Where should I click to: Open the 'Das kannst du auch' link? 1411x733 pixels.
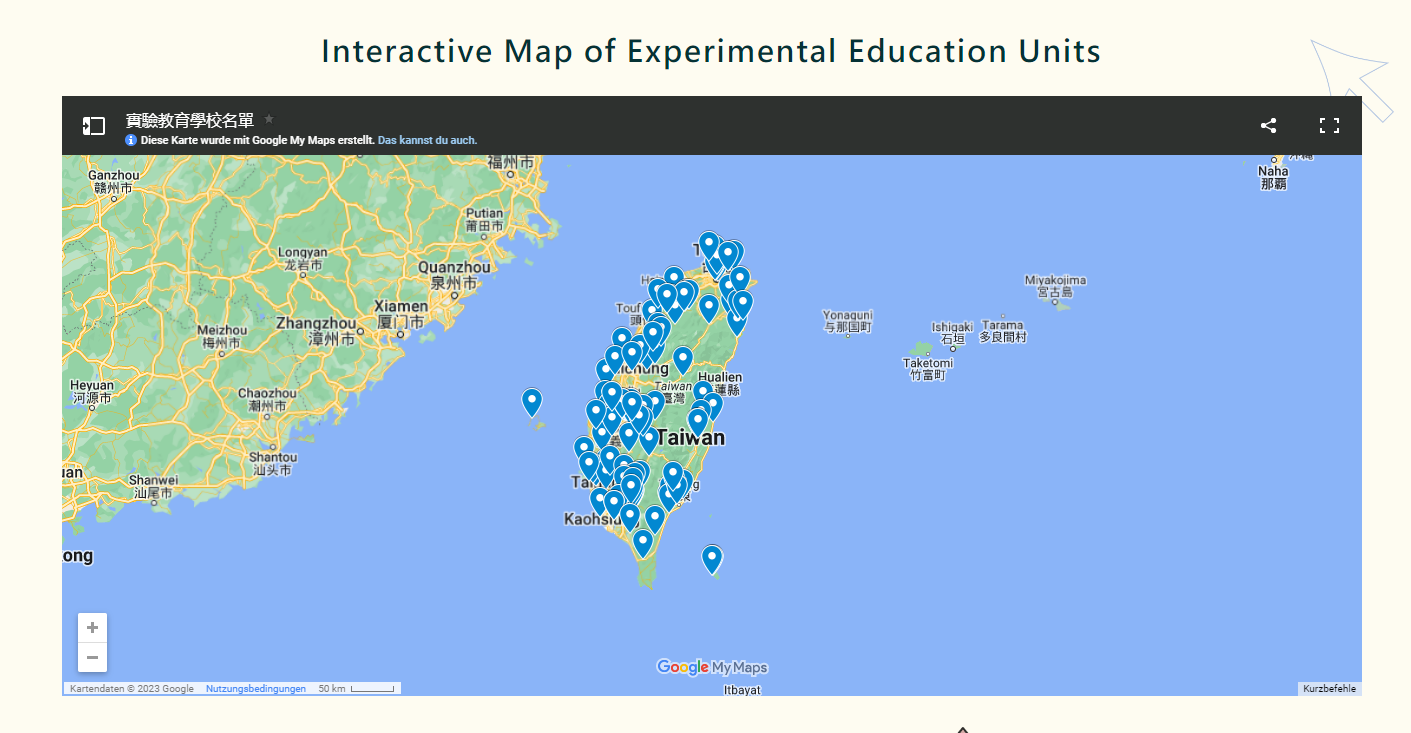427,140
